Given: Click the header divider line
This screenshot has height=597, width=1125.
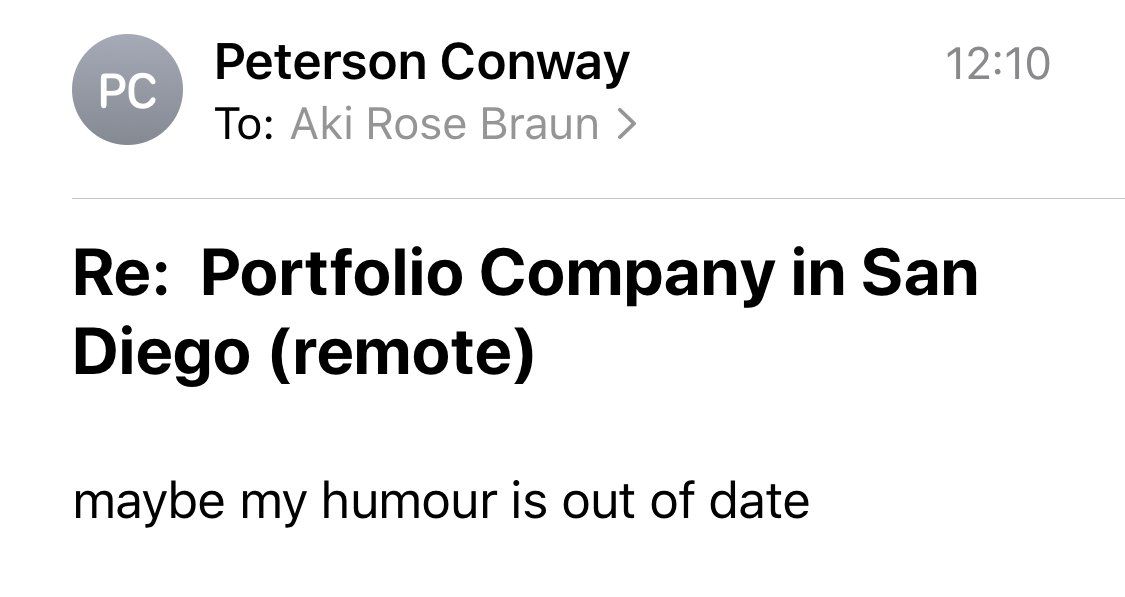Looking at the screenshot, I should [x=598, y=198].
